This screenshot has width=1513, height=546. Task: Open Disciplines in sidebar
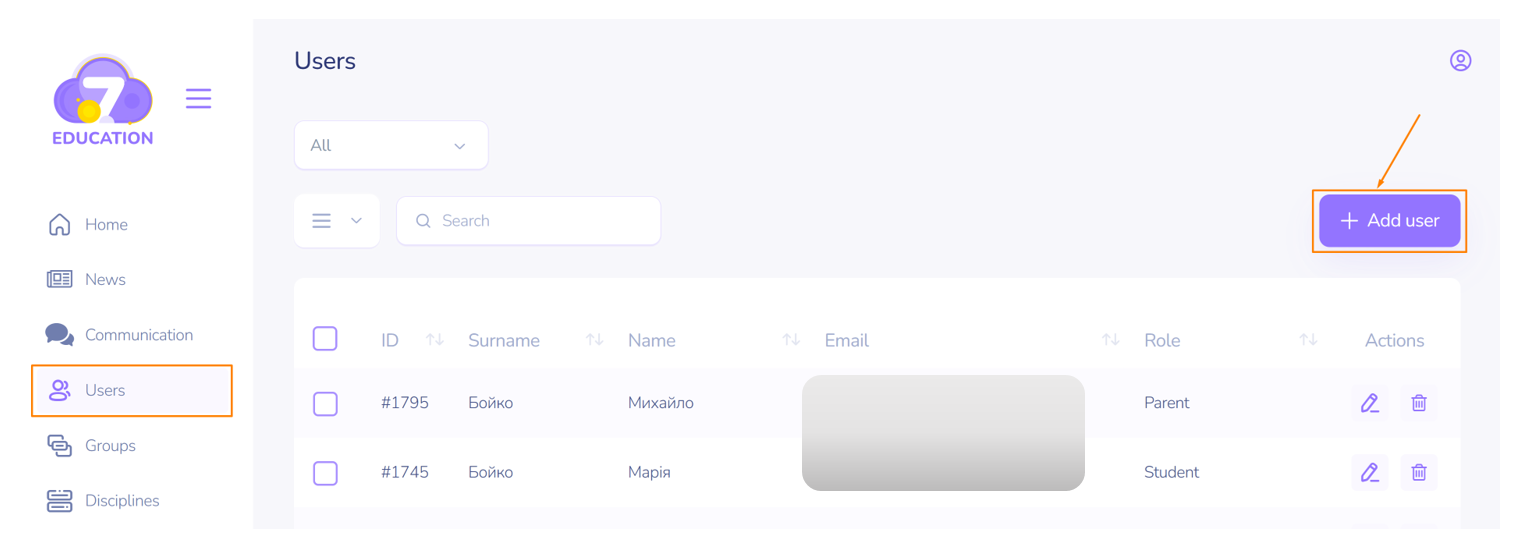coord(104,501)
